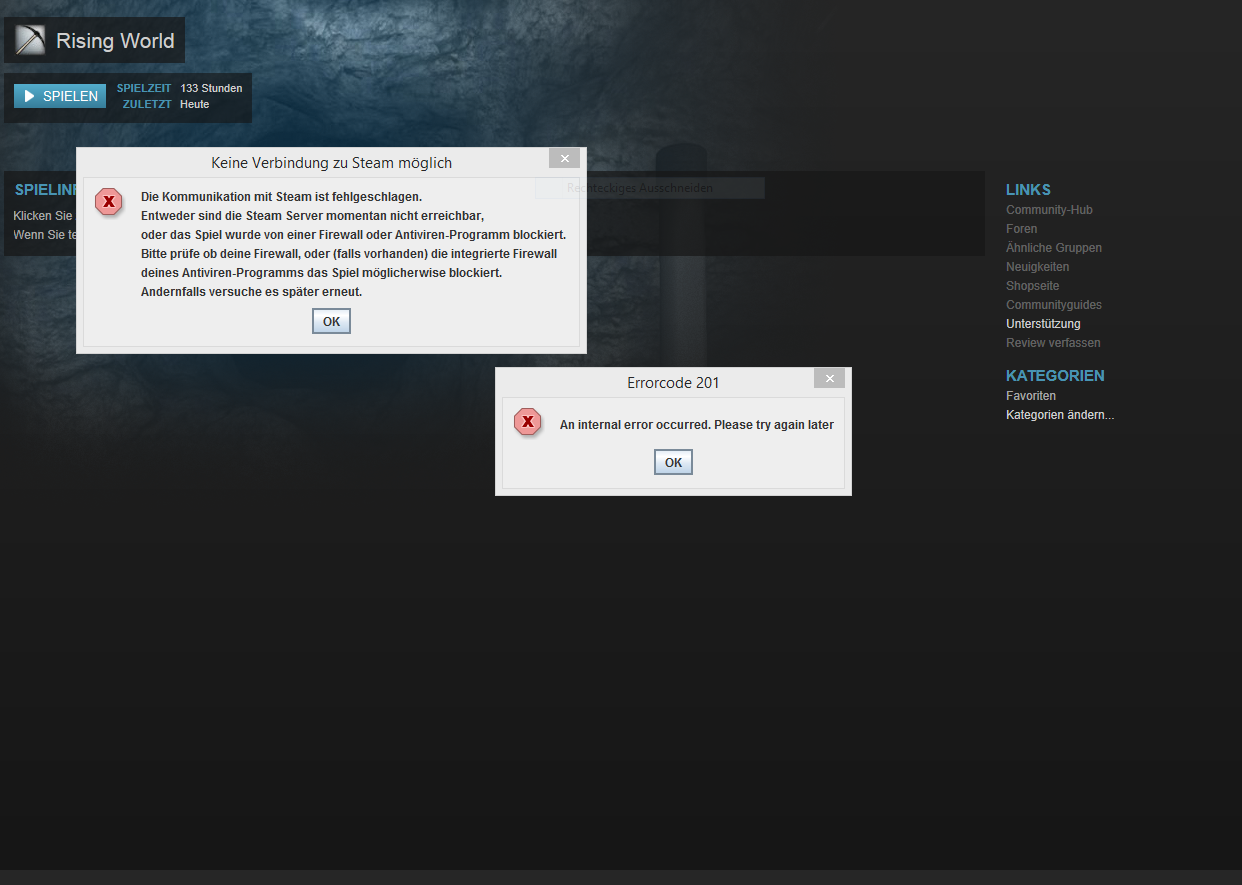Screen dimensions: 1242x885
Task: Close the Errorcode 201 dialog window
Action: point(829,378)
